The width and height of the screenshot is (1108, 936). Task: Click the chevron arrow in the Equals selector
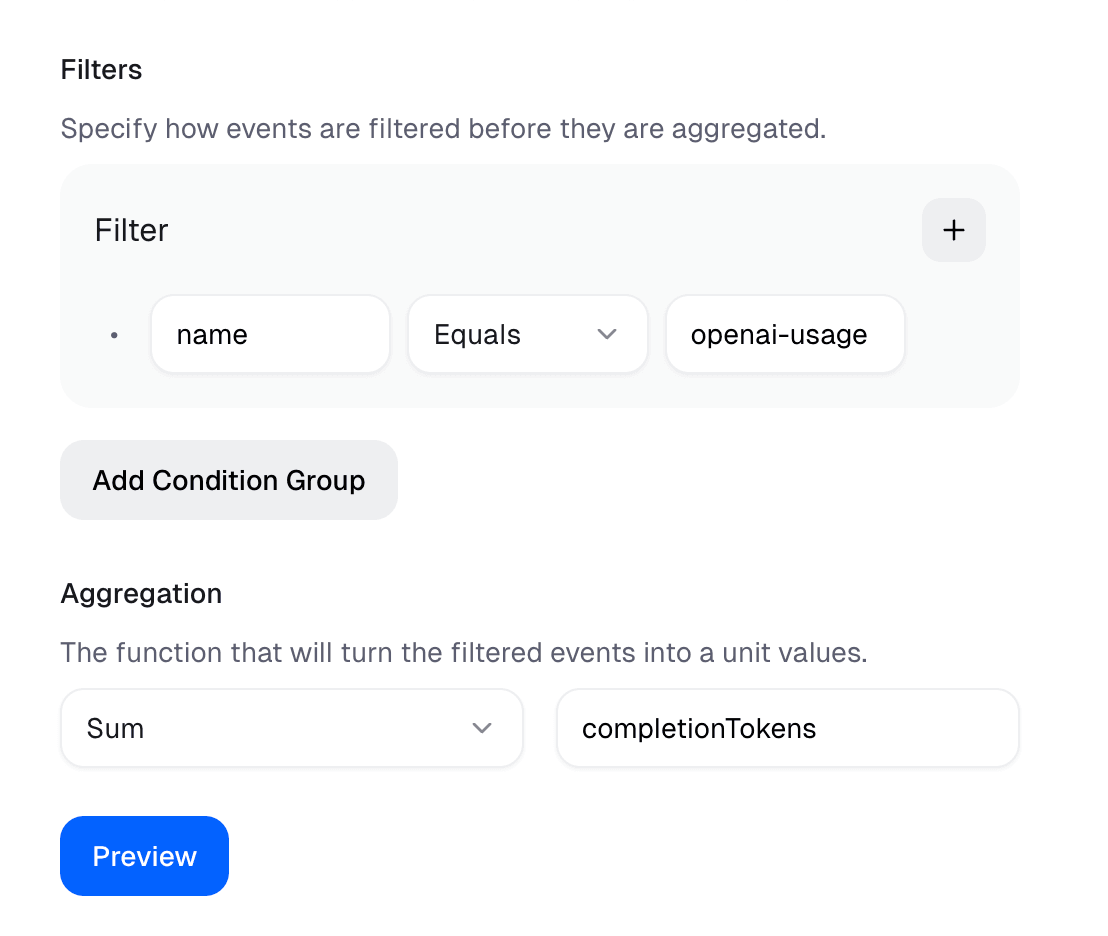pyautogui.click(x=606, y=334)
